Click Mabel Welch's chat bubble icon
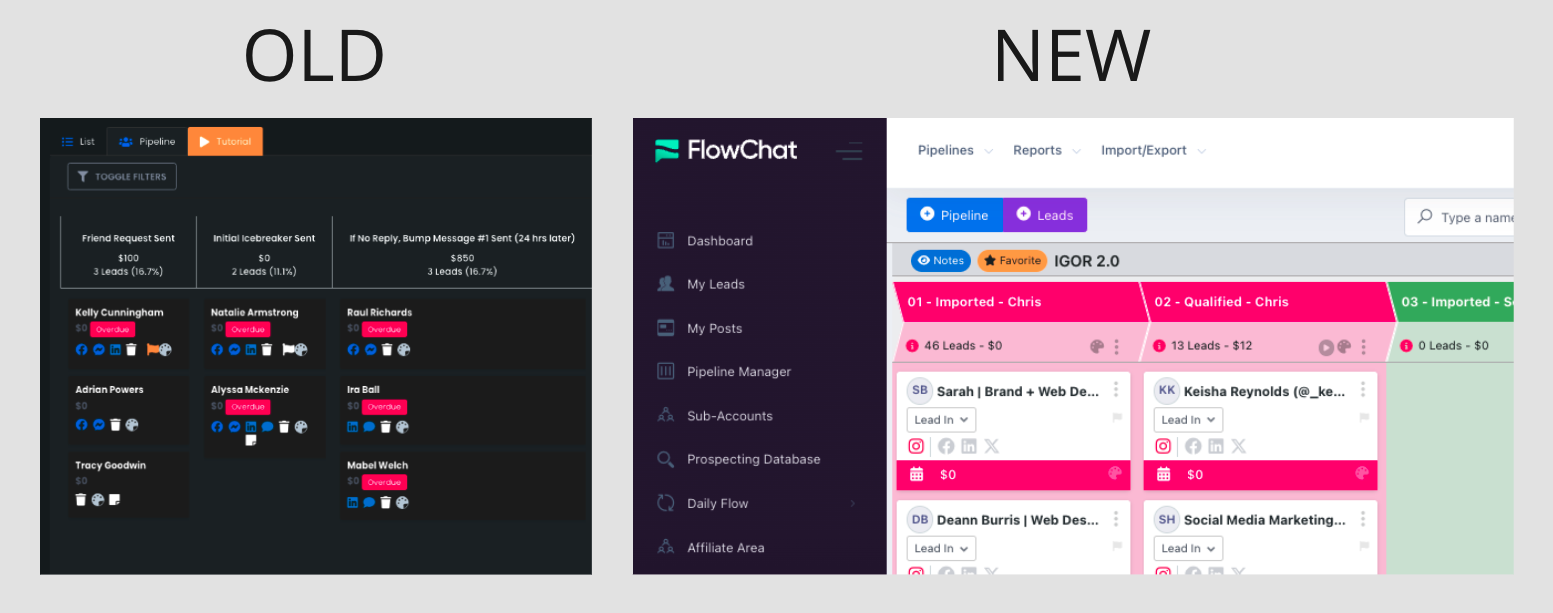Screen dimensions: 1553x613 pyautogui.click(x=369, y=503)
